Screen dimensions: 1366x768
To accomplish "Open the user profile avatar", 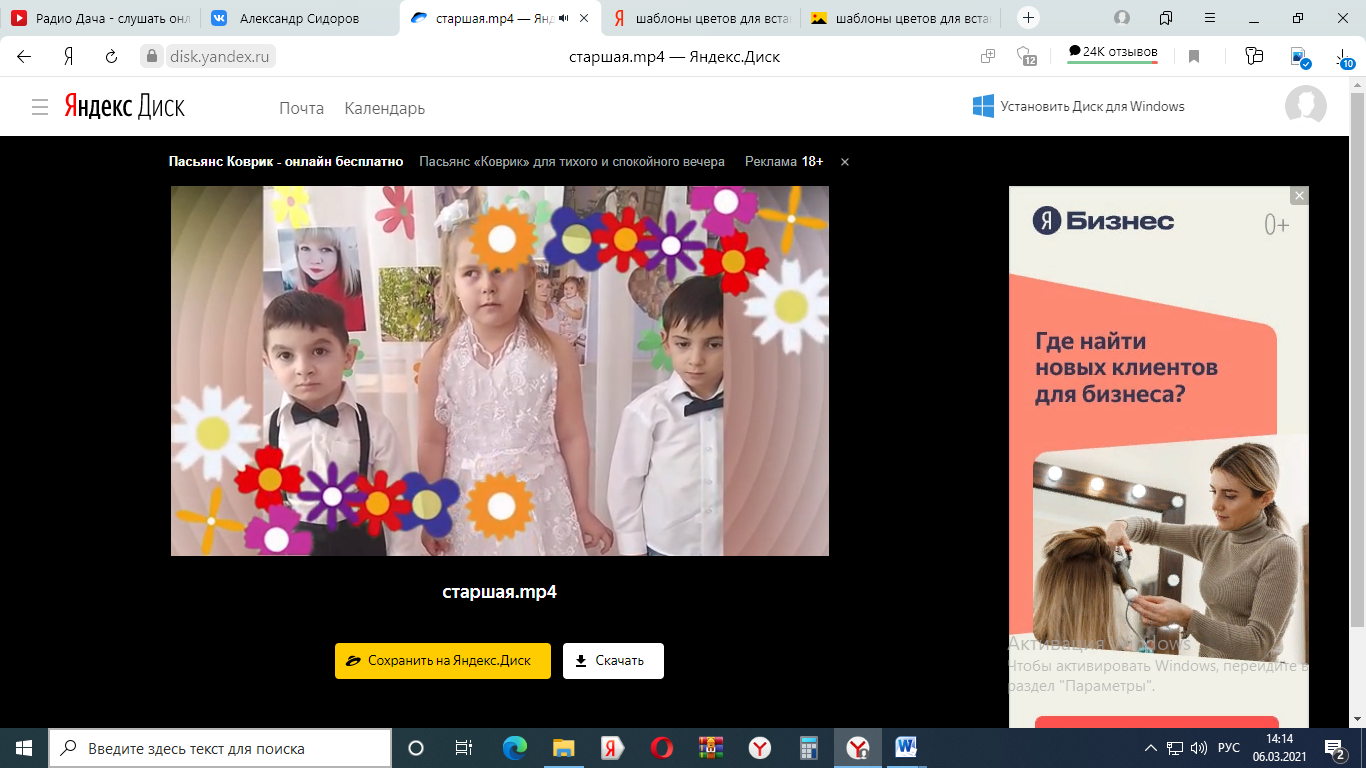I will [1305, 106].
